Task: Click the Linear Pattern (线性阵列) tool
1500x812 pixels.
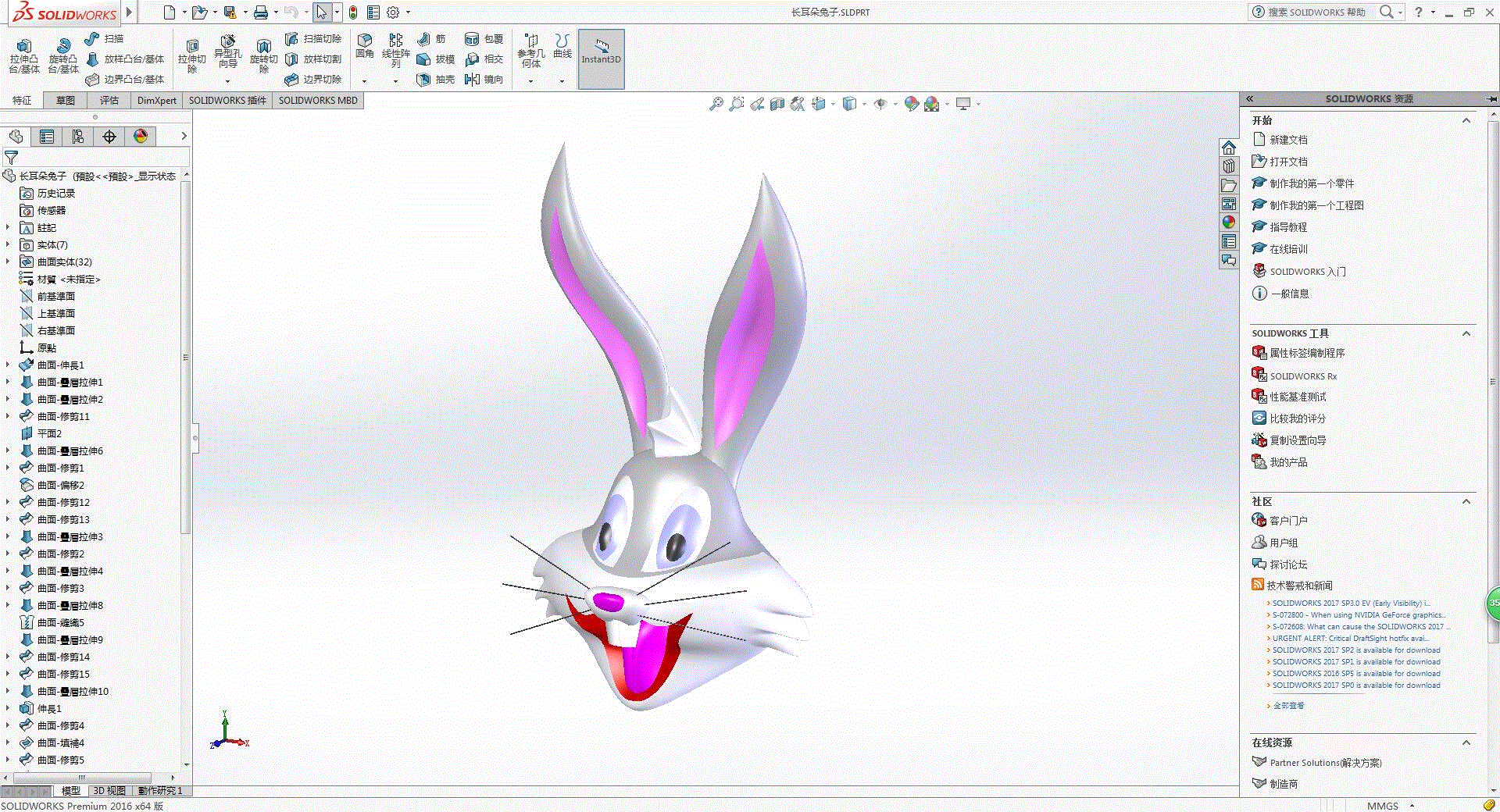Action: [396, 50]
